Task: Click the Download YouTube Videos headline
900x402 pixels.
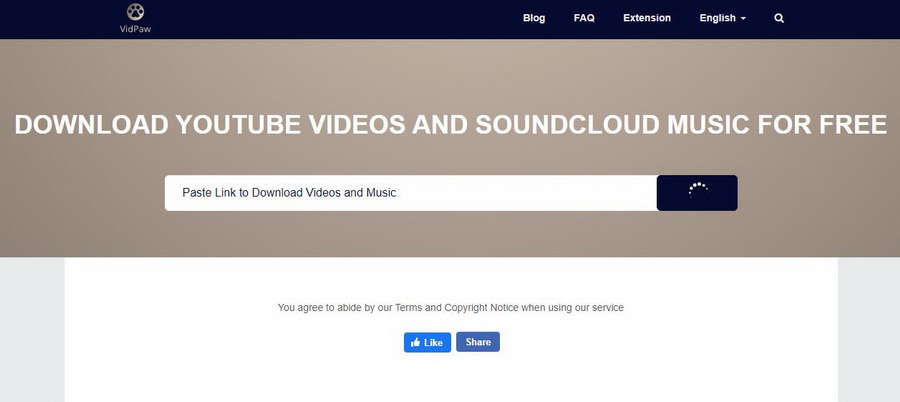Action: [450, 125]
